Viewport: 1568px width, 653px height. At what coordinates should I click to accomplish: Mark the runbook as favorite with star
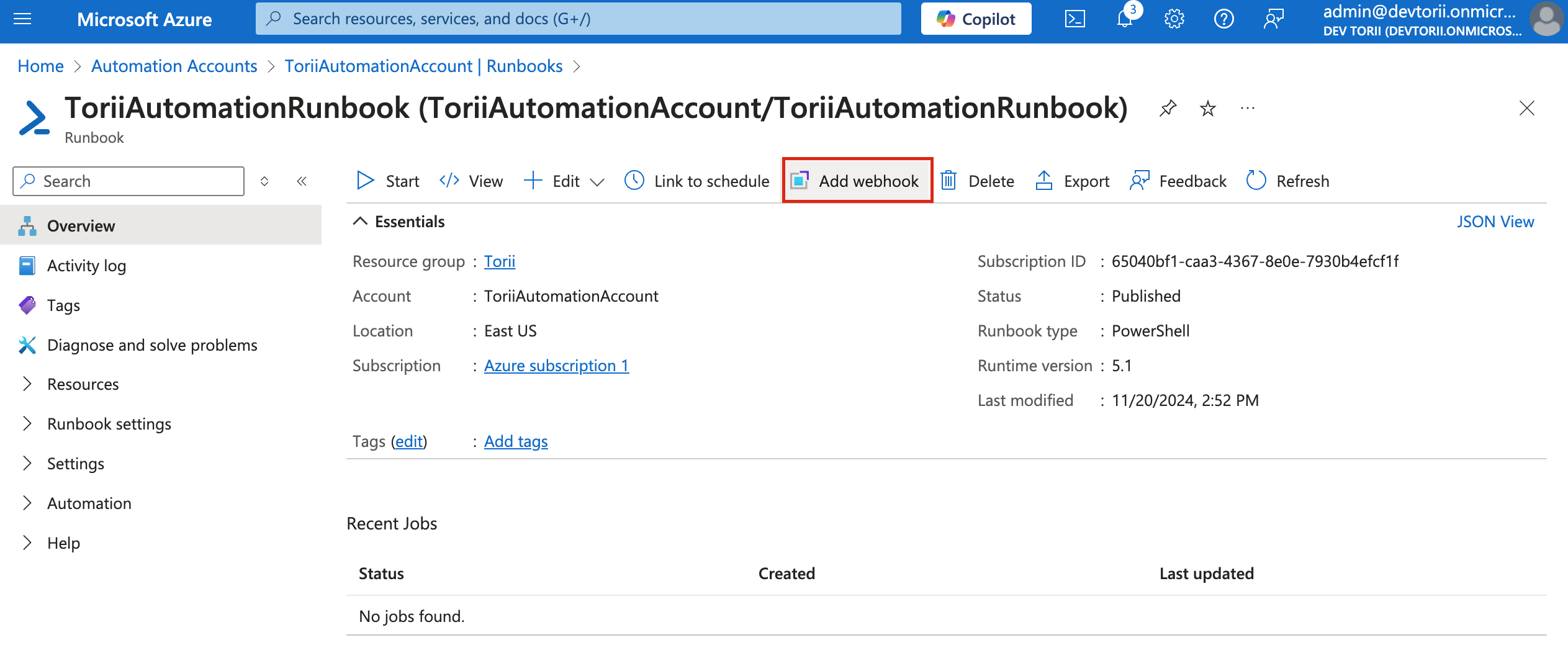(1207, 109)
